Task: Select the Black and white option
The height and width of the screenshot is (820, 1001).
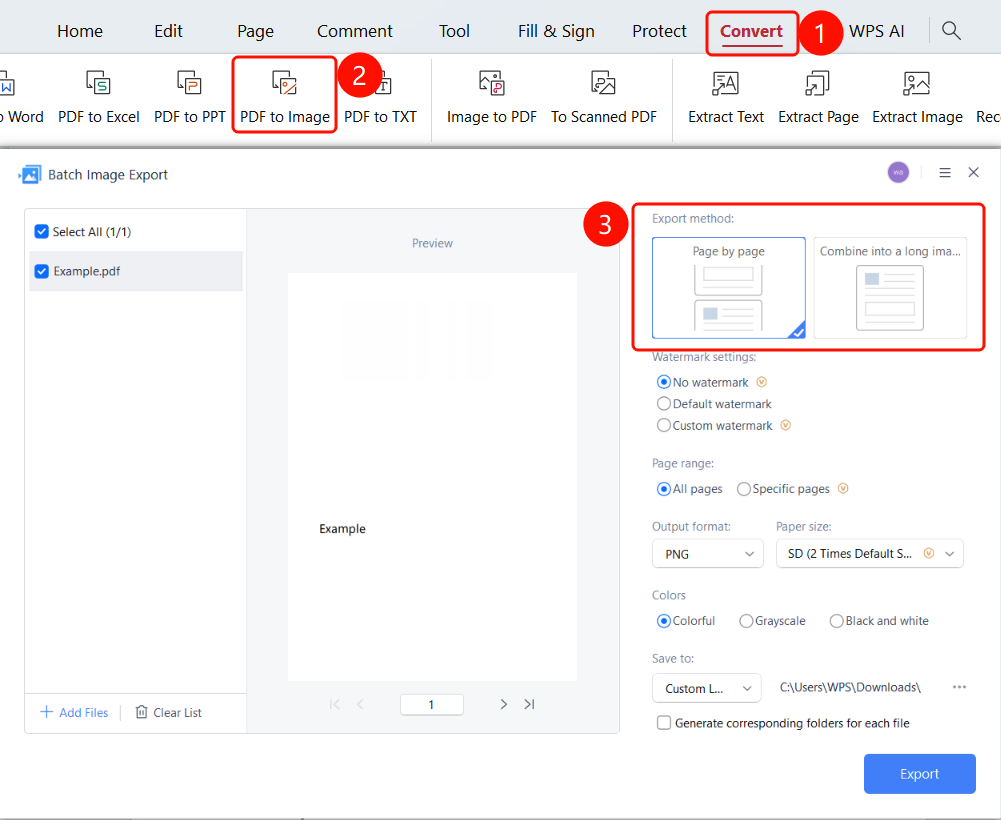Action: [x=836, y=621]
